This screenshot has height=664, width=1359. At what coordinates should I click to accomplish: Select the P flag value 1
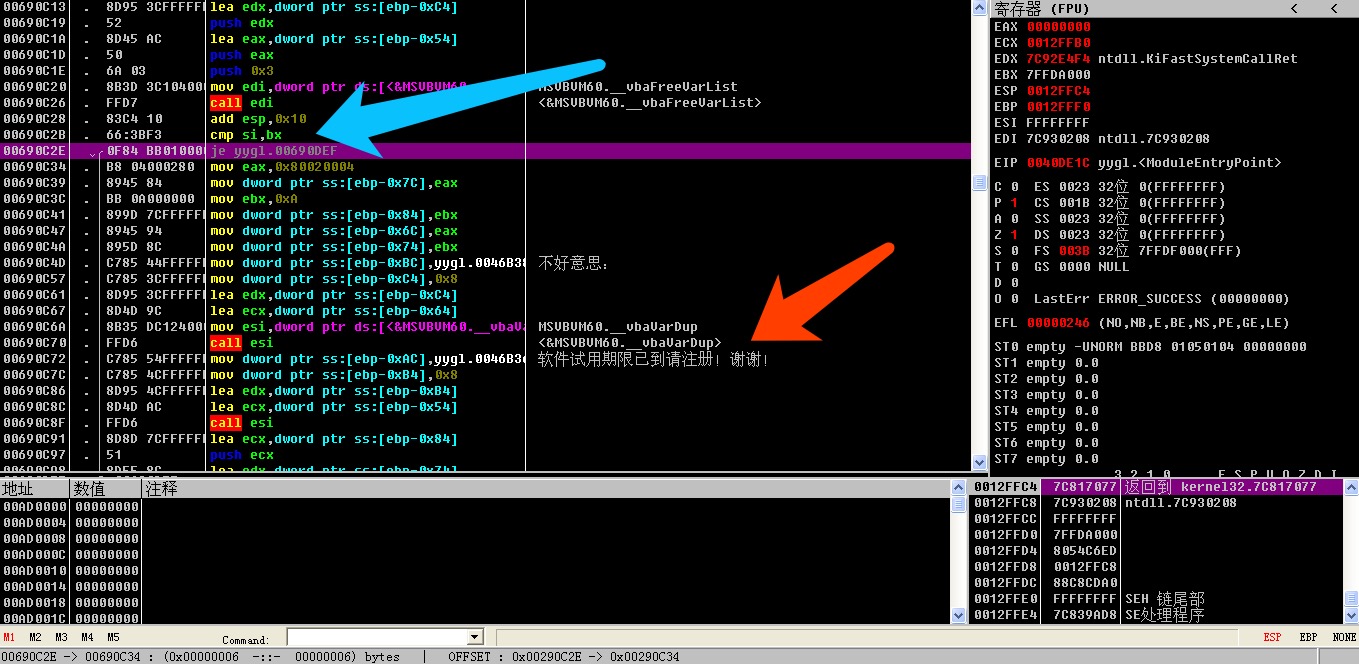point(1014,203)
